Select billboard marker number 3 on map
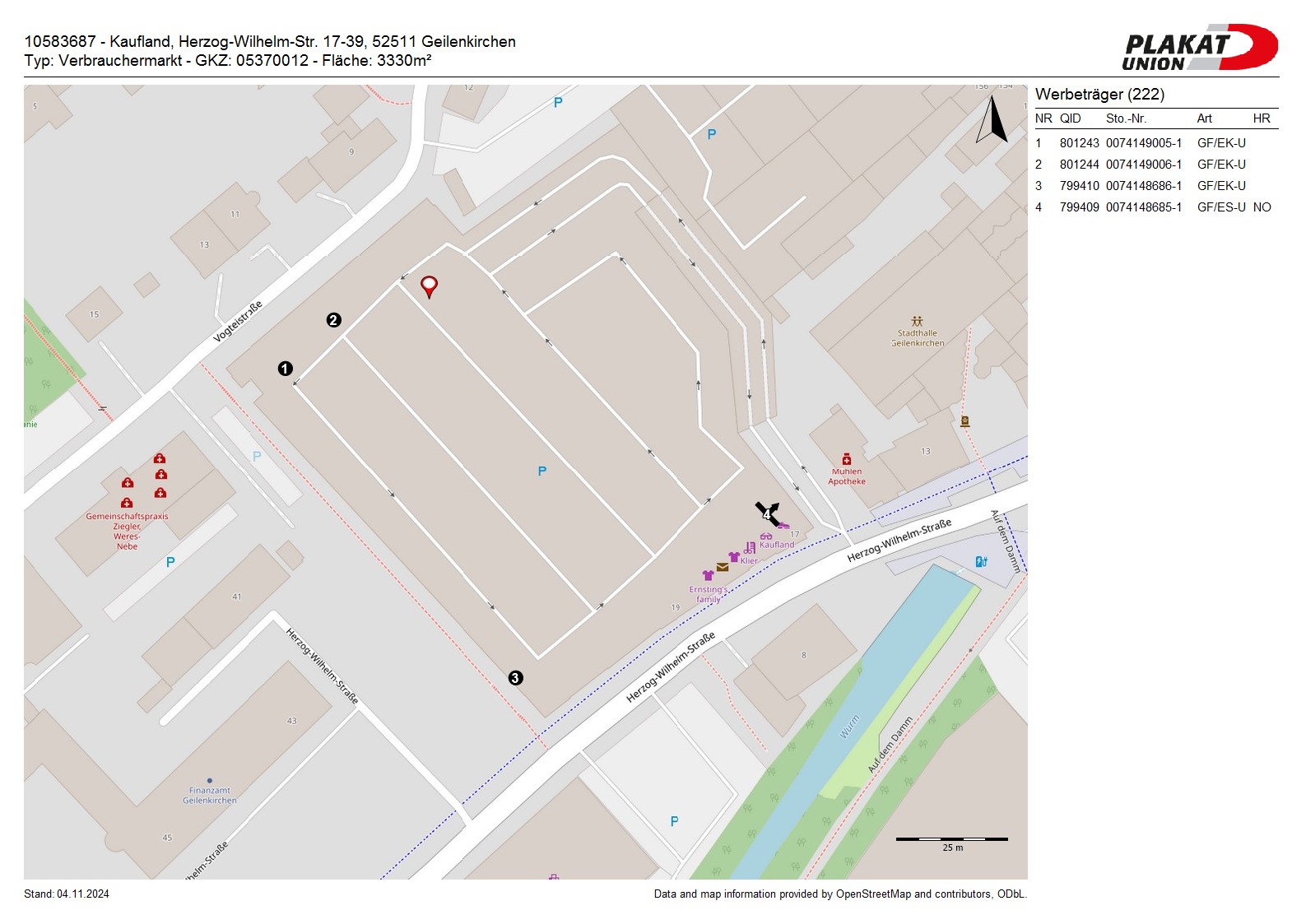This screenshot has width=1306, height=924. [515, 678]
